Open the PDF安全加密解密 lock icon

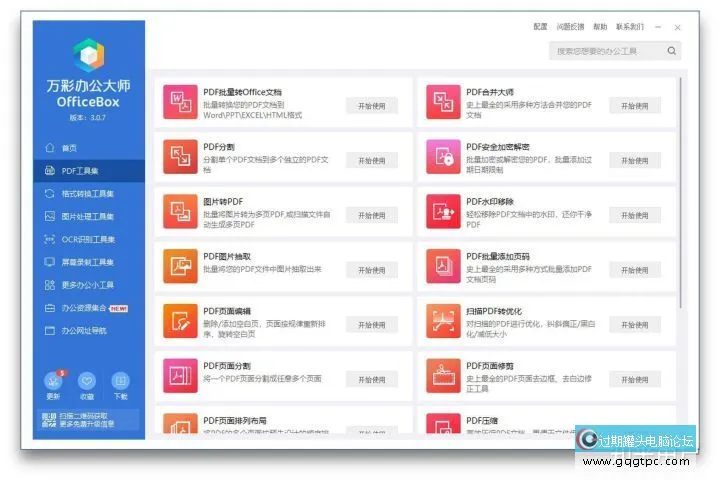click(x=442, y=156)
